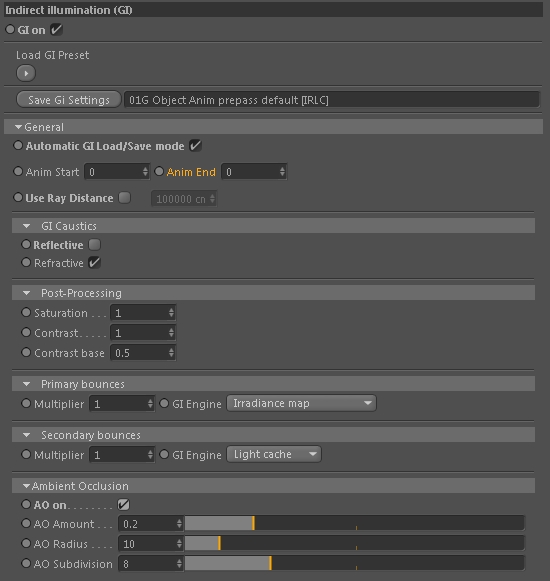
Task: Click the preset name text field
Action: [331, 100]
